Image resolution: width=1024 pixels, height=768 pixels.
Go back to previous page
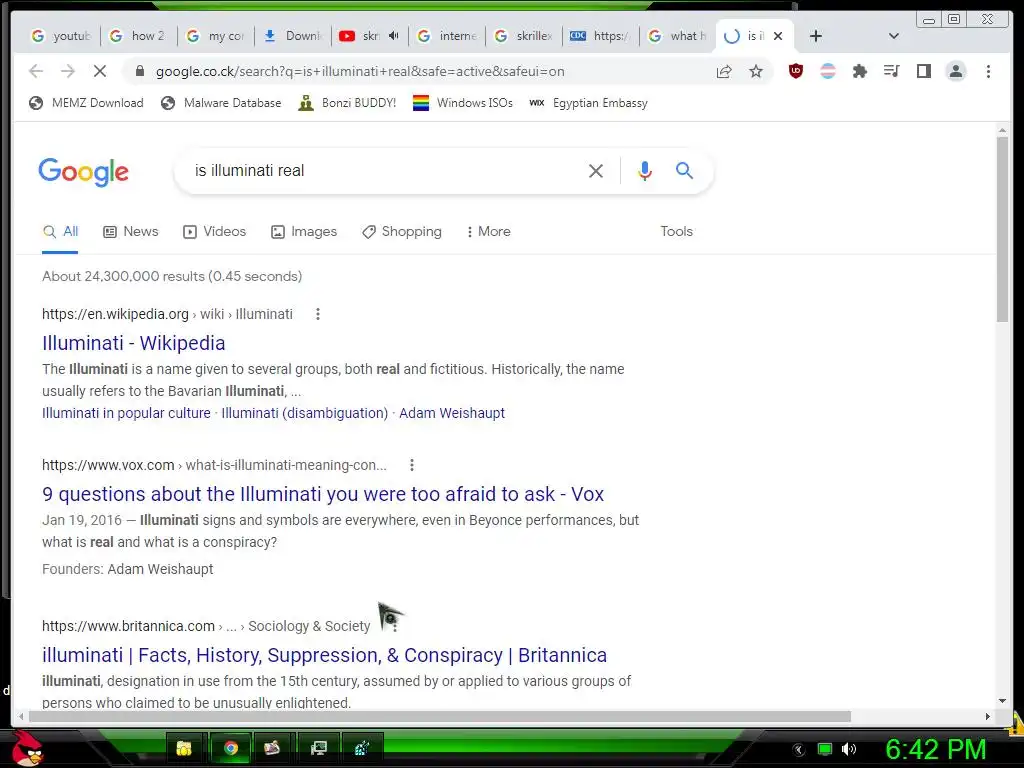point(36,71)
